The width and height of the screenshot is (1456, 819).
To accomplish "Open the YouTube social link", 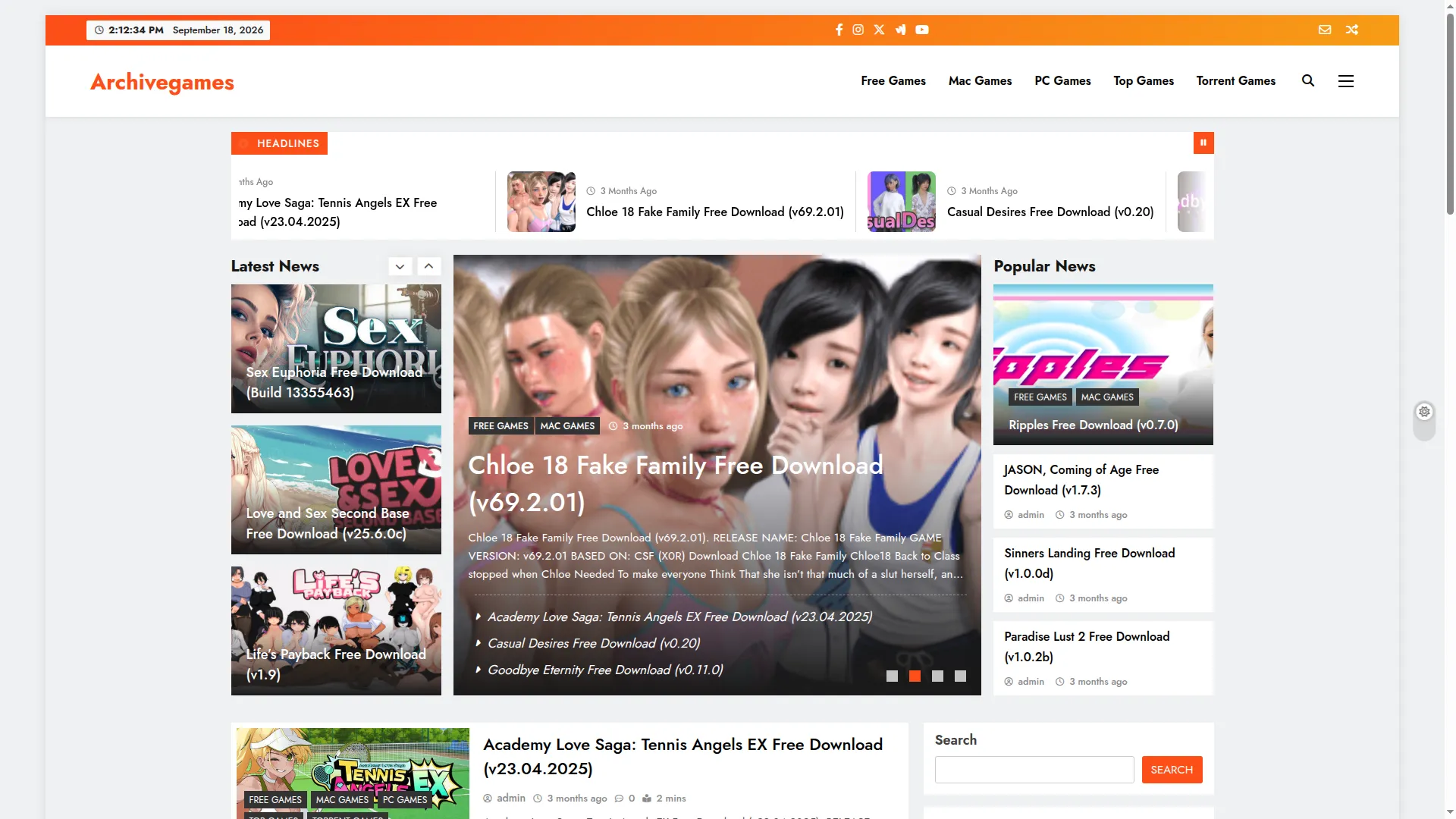I will click(922, 30).
